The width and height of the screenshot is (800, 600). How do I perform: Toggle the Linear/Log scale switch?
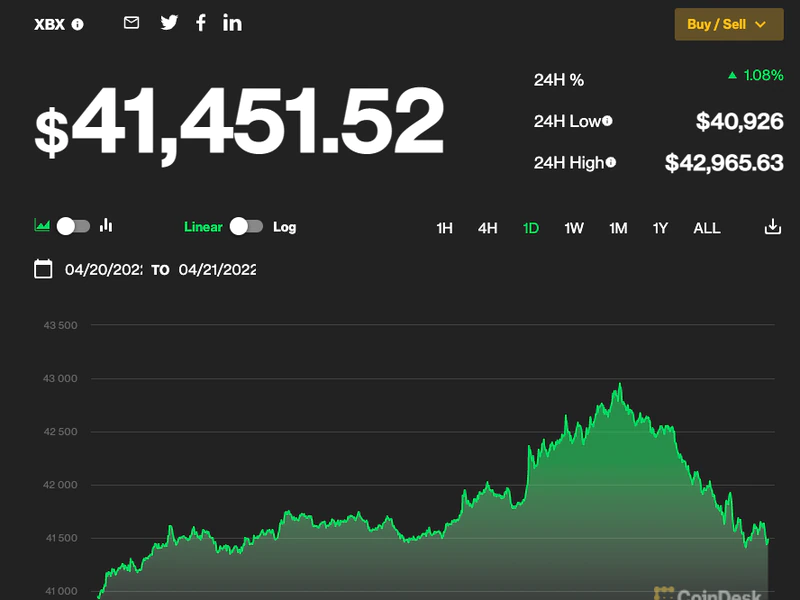coord(246,227)
